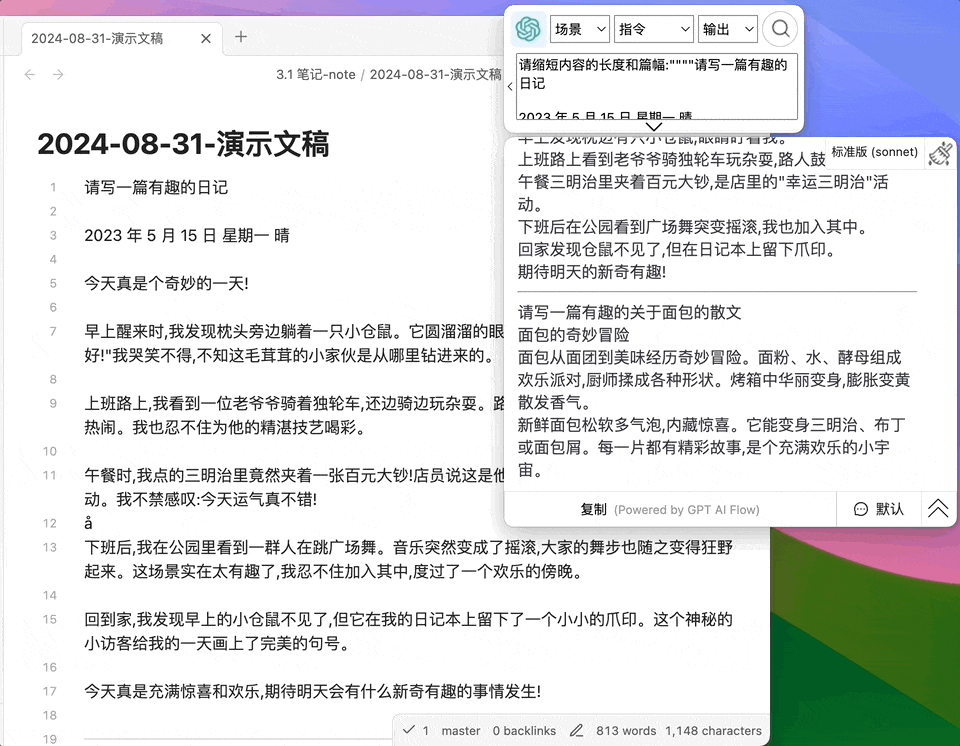Collapse results with double up chevron

(938, 508)
